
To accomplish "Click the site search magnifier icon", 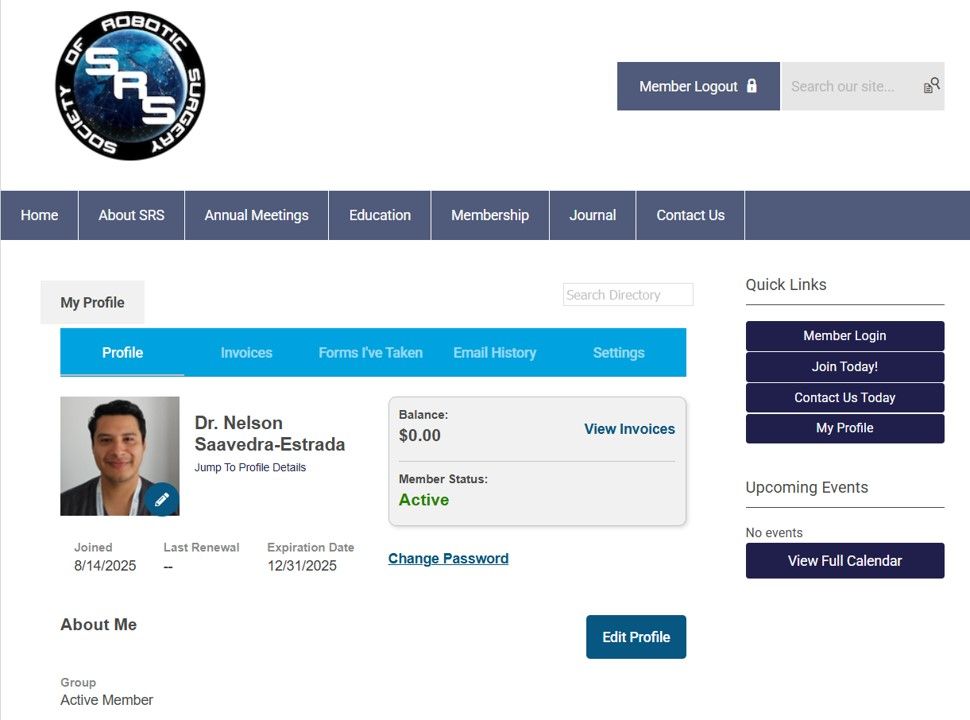I will pyautogui.click(x=932, y=86).
